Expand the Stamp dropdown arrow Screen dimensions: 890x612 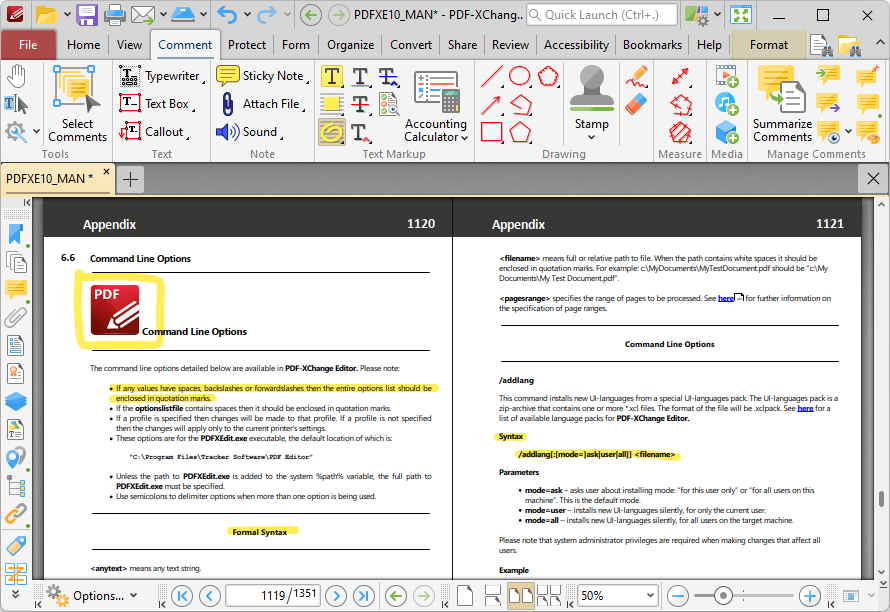(591, 137)
